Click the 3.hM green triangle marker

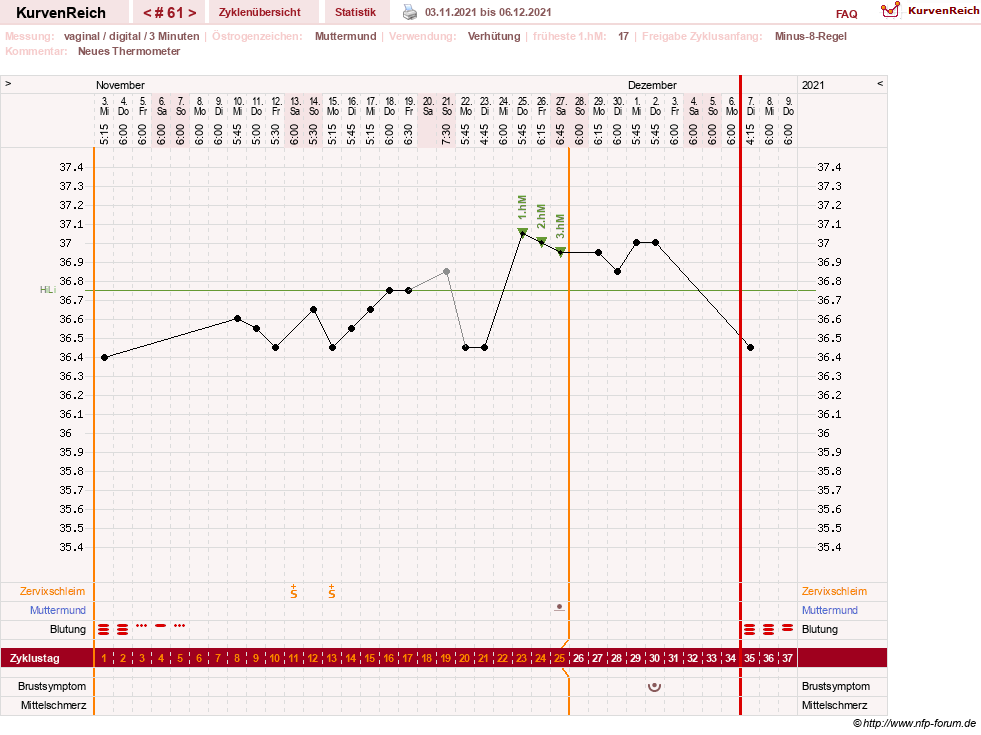coord(561,252)
